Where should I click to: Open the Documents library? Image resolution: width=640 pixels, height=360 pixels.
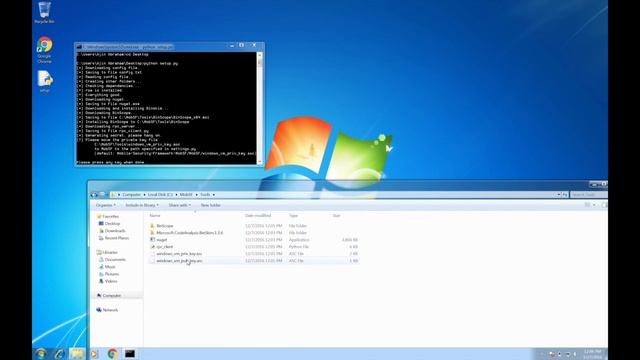[x=112, y=260]
